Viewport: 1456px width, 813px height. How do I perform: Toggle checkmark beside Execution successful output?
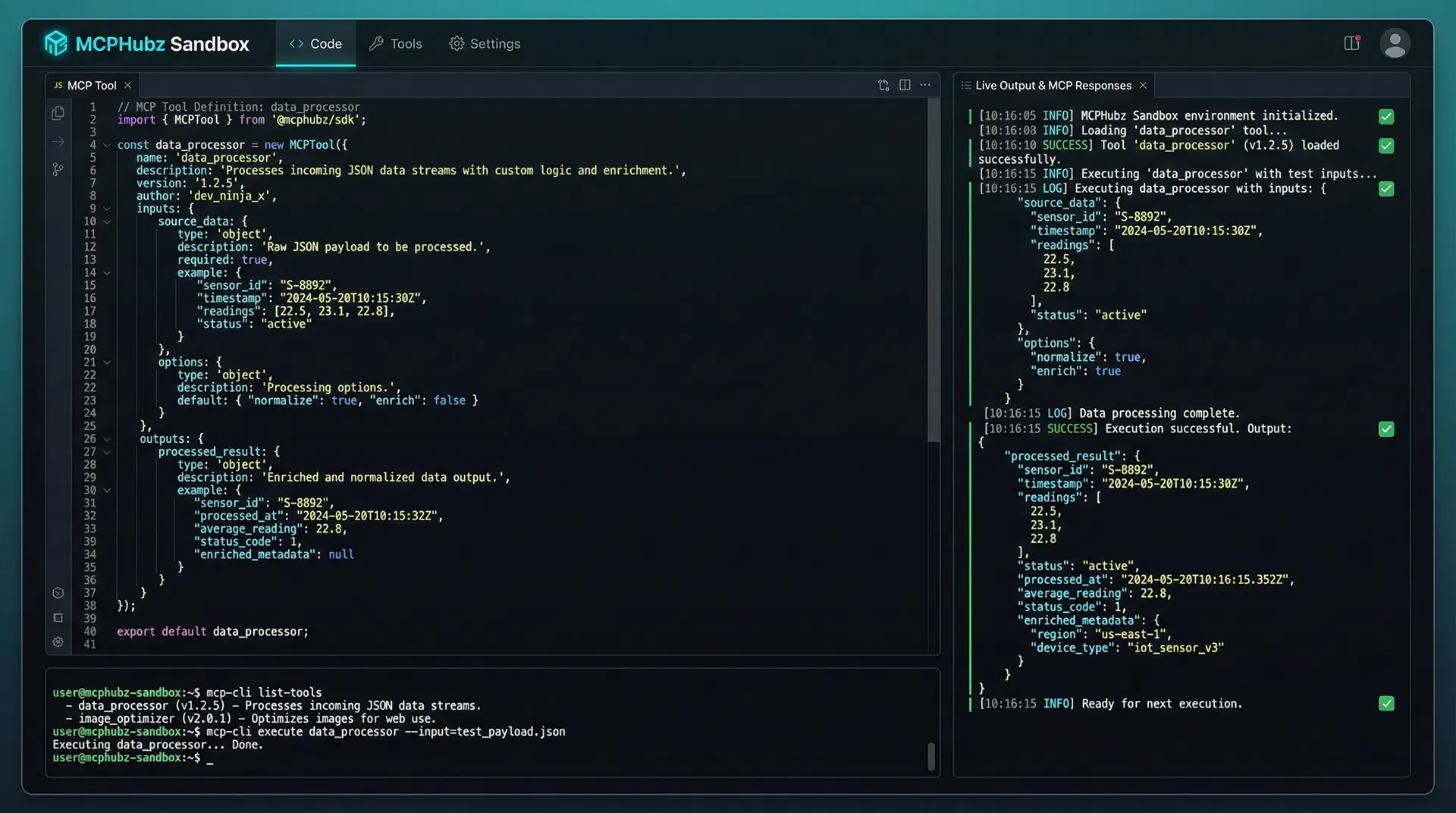tap(1386, 428)
